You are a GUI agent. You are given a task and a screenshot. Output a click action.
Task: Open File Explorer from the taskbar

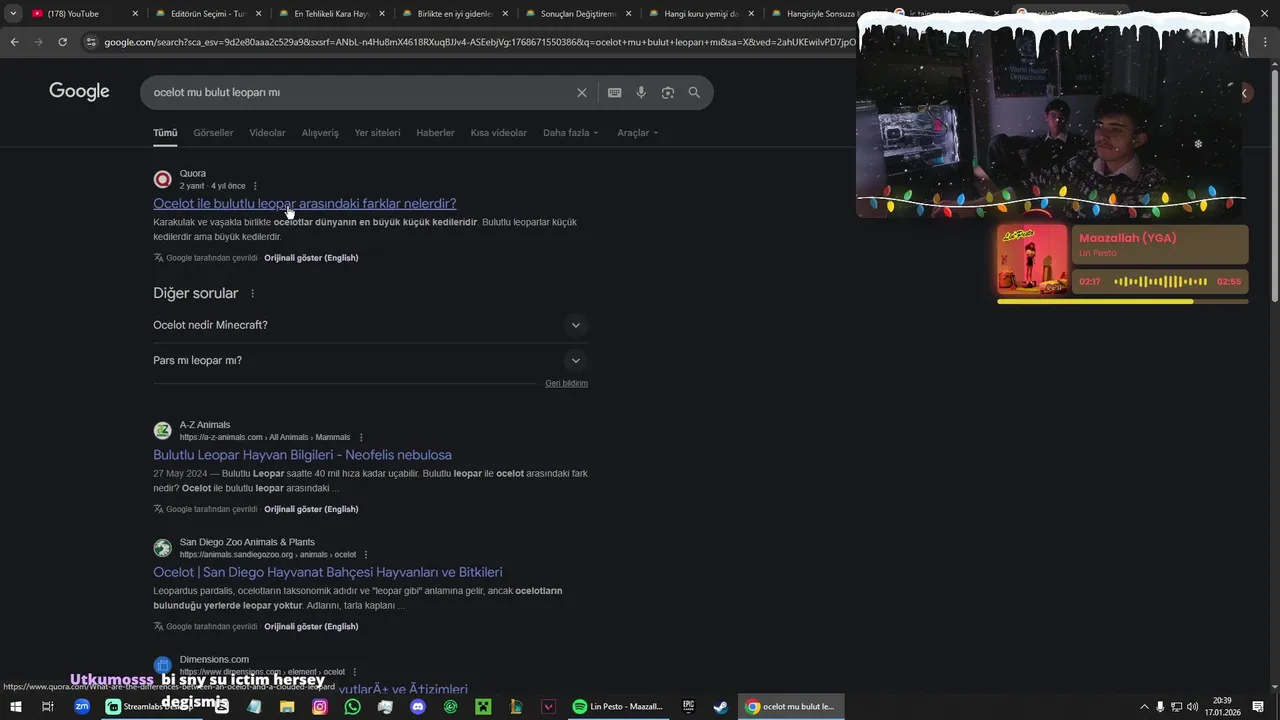287,707
